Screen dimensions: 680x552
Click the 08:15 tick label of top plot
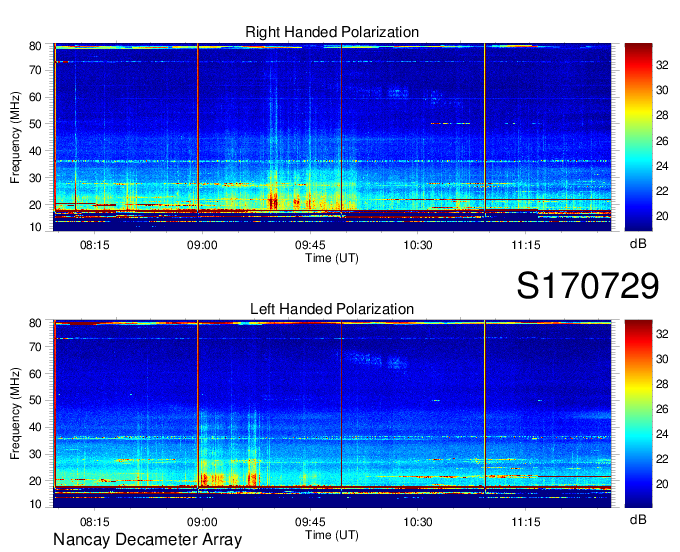click(95, 245)
